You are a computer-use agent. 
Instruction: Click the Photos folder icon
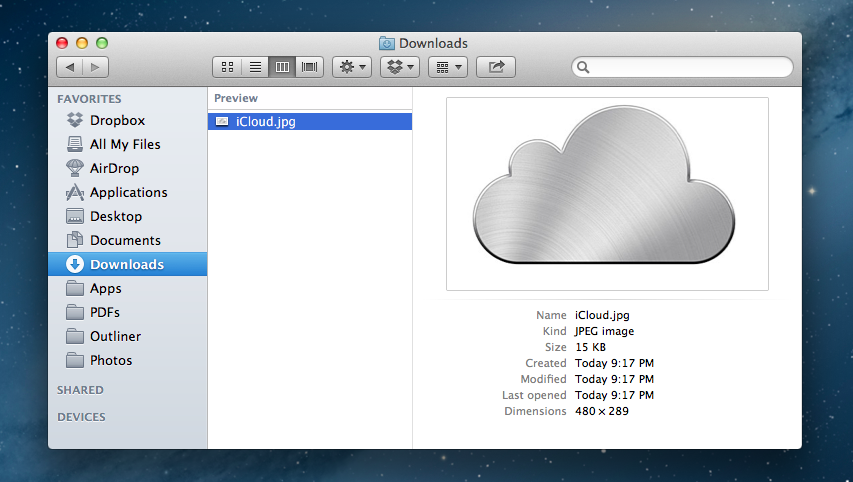(x=75, y=360)
